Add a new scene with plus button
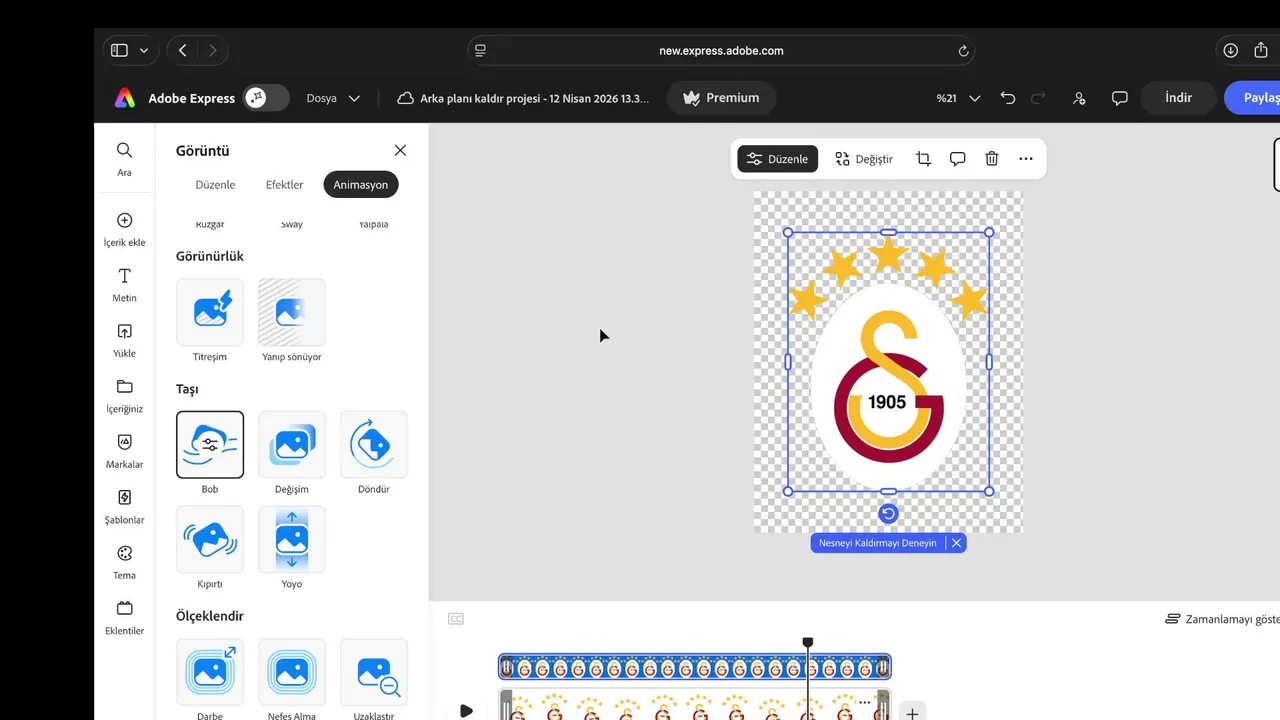The image size is (1280, 720). tap(912, 713)
